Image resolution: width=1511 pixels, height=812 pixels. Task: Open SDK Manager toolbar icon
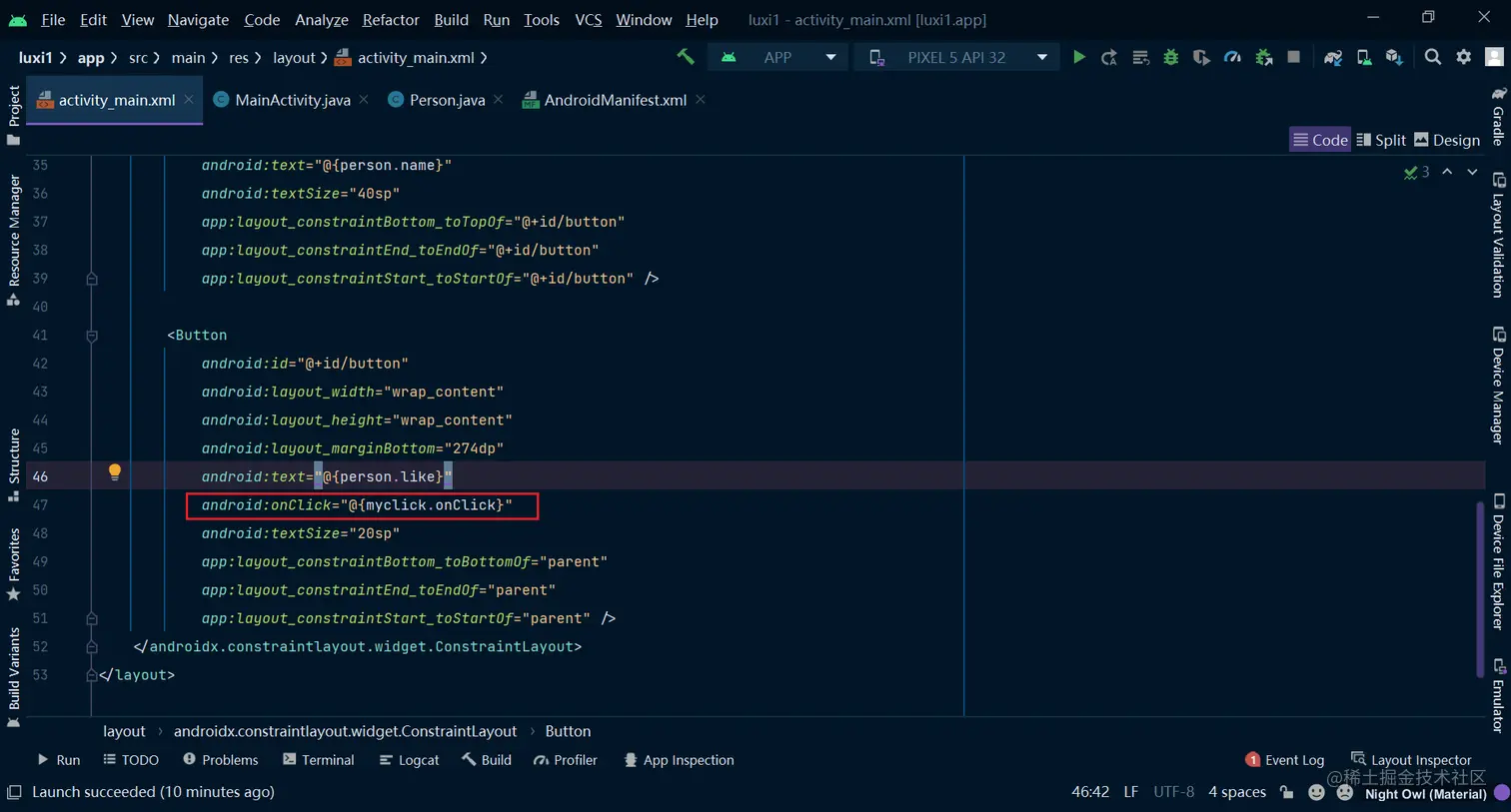[1394, 58]
